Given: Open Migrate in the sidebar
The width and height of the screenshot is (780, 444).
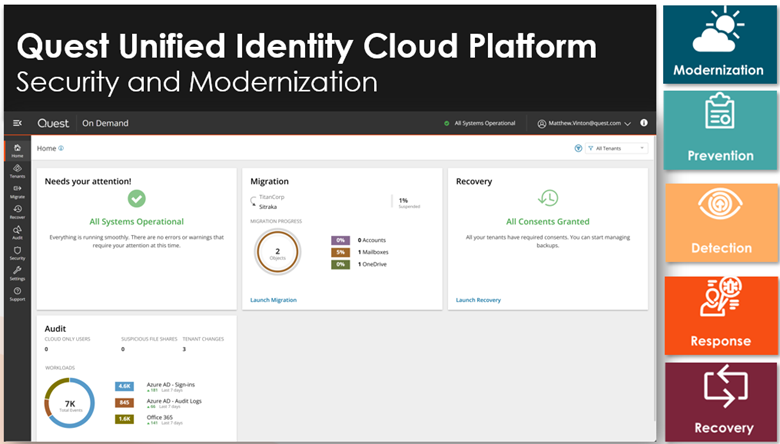Looking at the screenshot, I should pos(17,191).
